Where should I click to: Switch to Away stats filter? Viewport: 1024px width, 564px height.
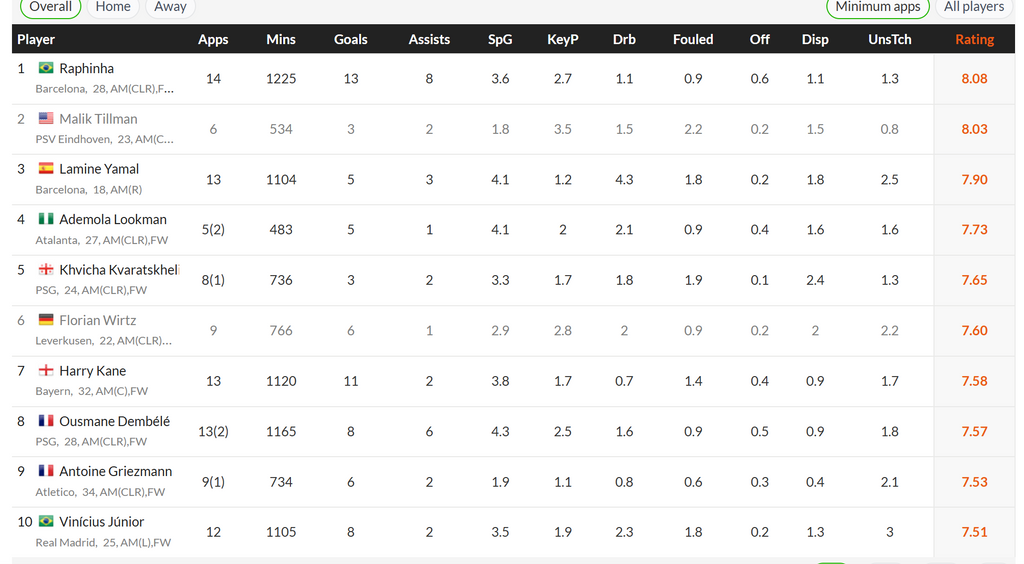pos(170,7)
